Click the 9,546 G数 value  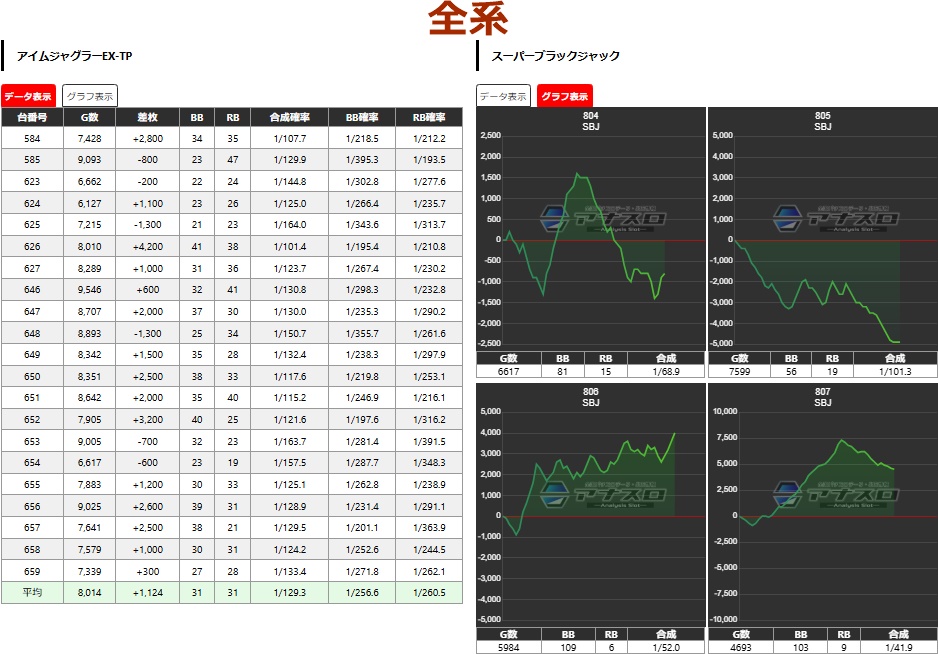[90, 290]
